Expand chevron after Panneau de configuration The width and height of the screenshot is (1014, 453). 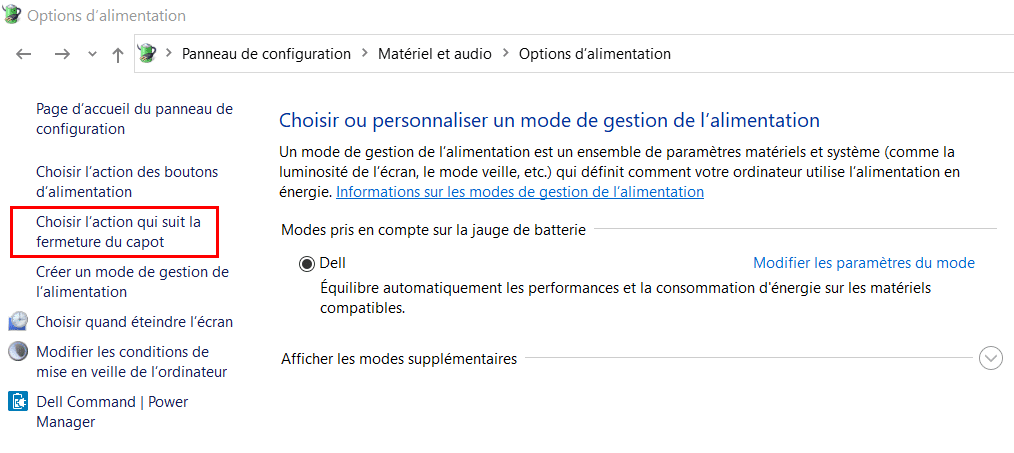365,54
